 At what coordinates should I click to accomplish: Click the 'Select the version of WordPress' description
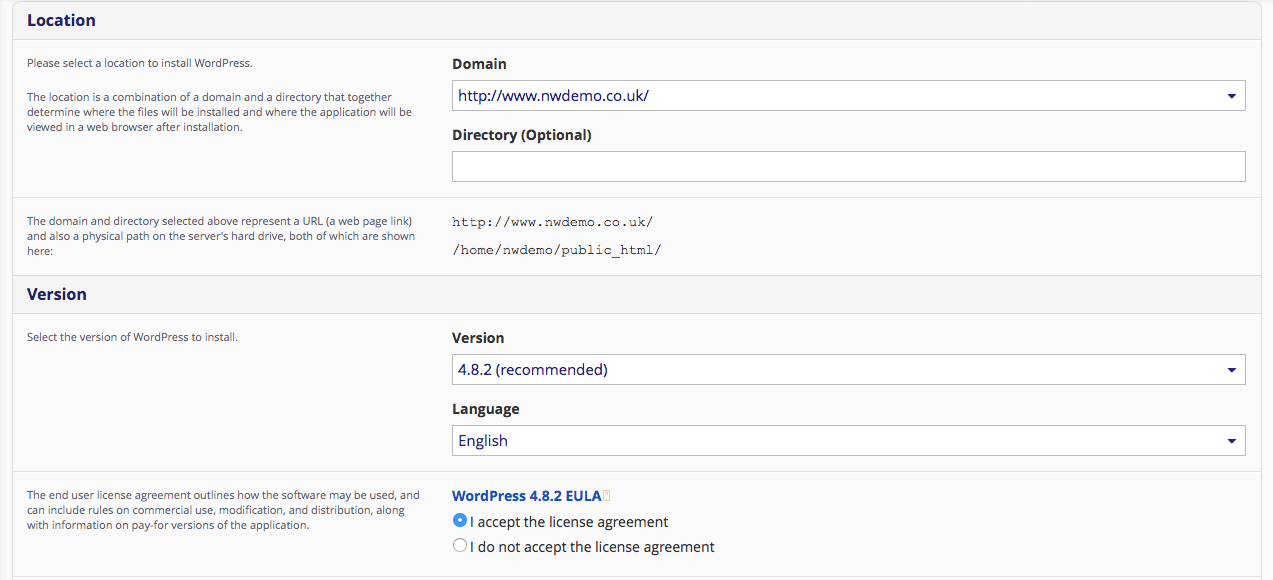click(132, 337)
